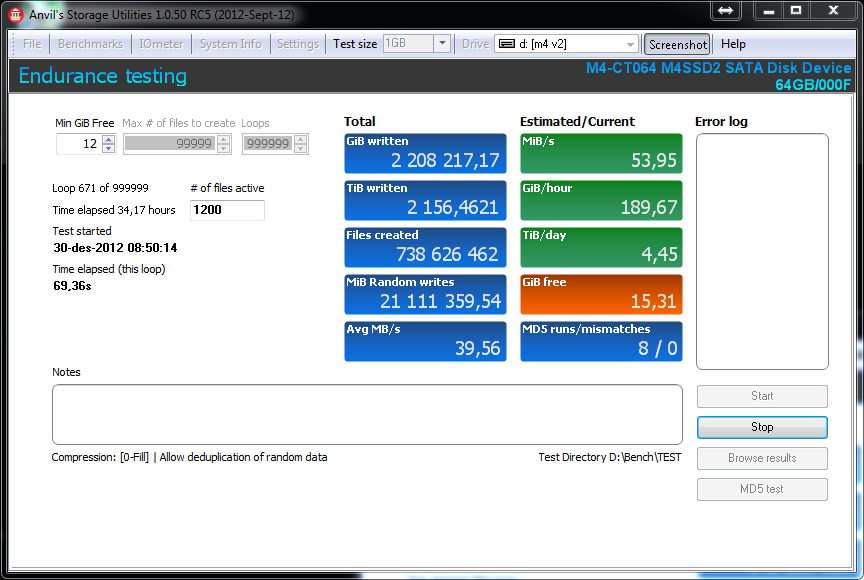
Task: Click the Screenshot button
Action: [x=677, y=45]
